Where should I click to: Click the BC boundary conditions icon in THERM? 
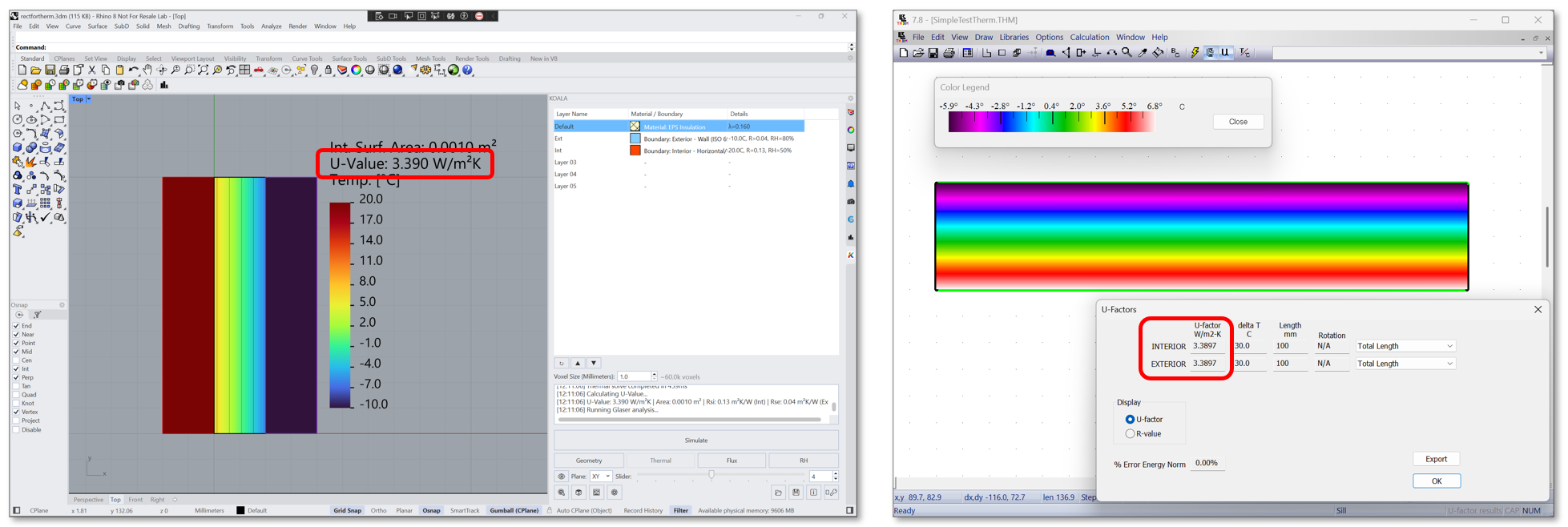1175,53
